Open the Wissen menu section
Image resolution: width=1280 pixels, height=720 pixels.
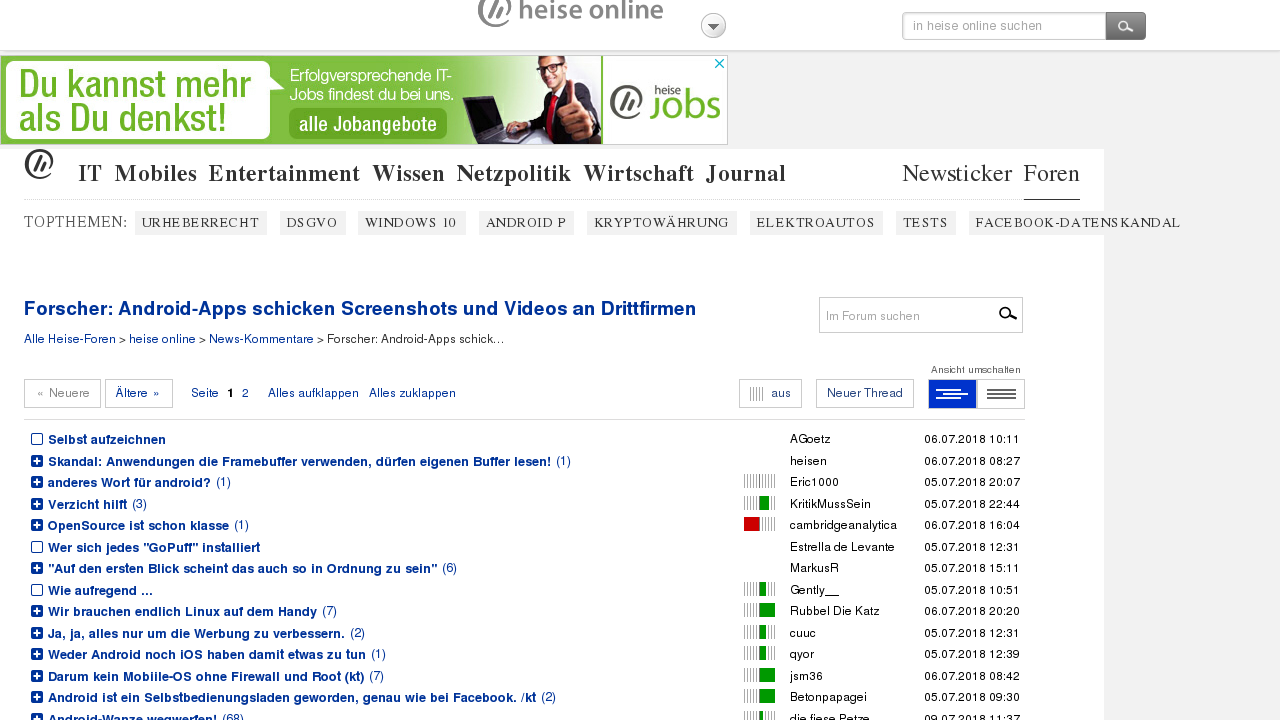point(408,174)
